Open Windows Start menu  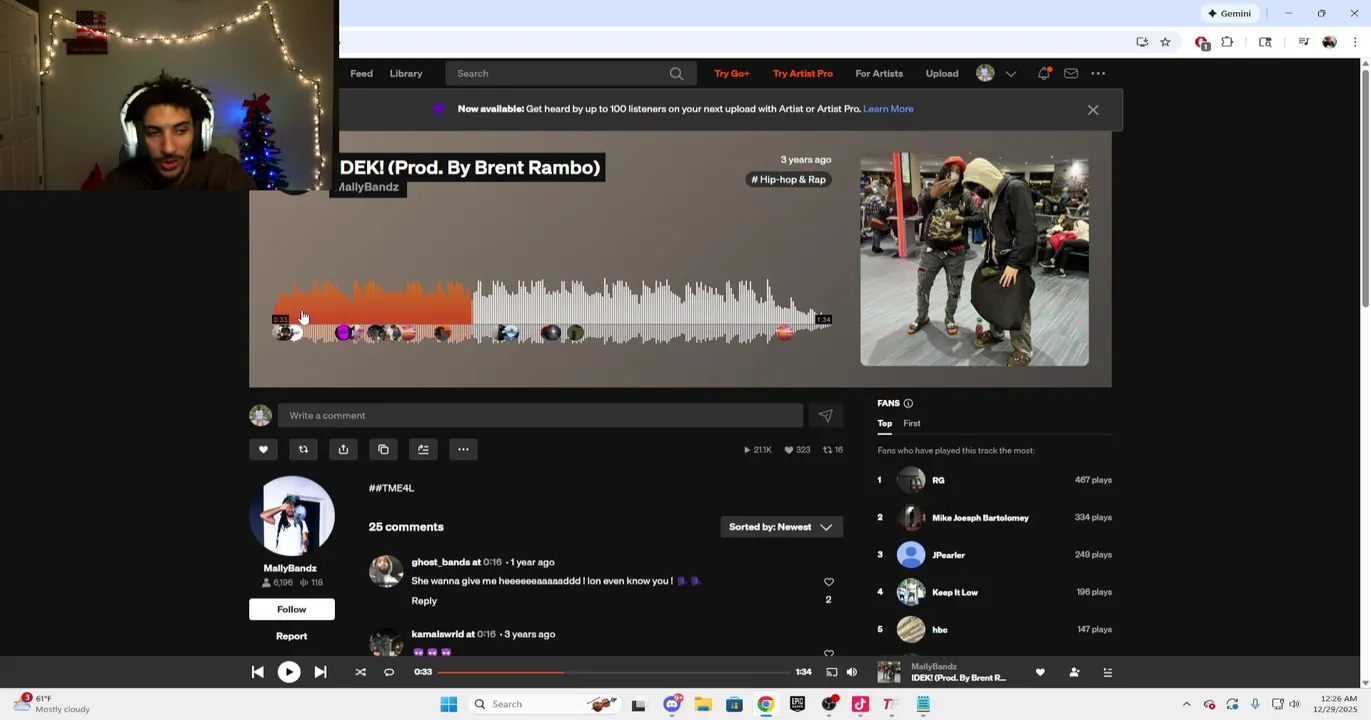click(449, 705)
